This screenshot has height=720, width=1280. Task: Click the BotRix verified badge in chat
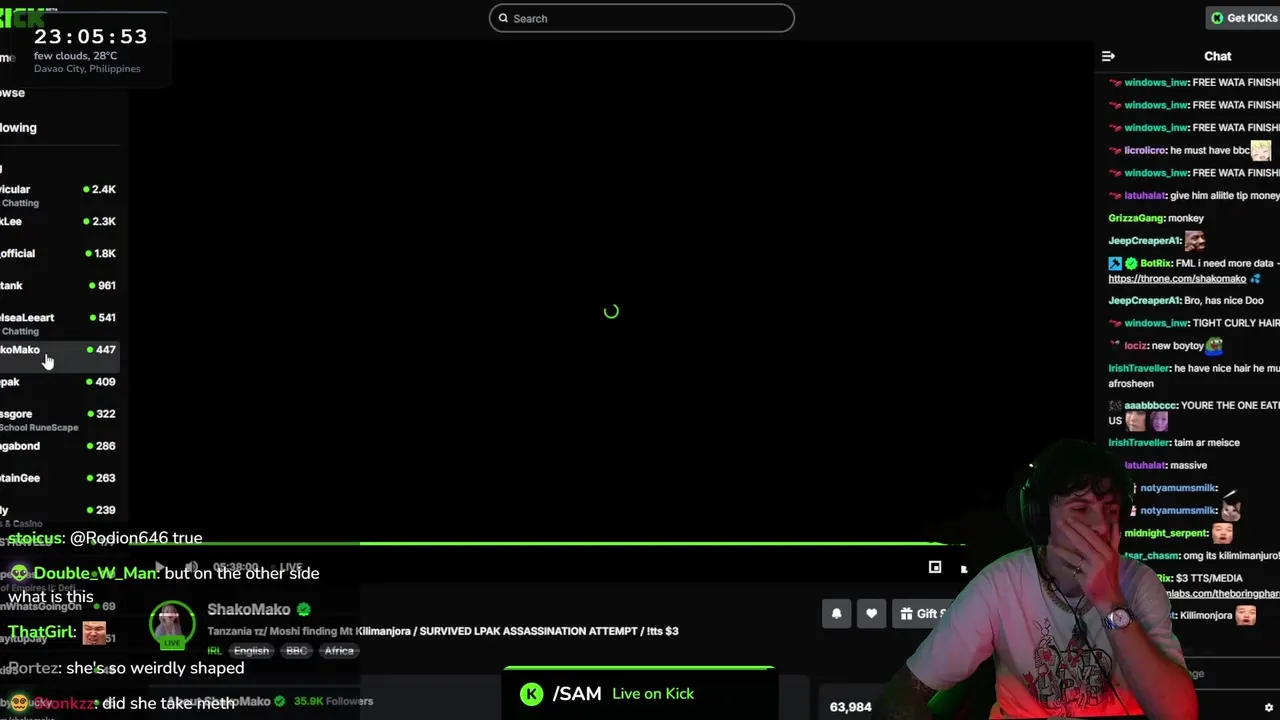point(1131,264)
